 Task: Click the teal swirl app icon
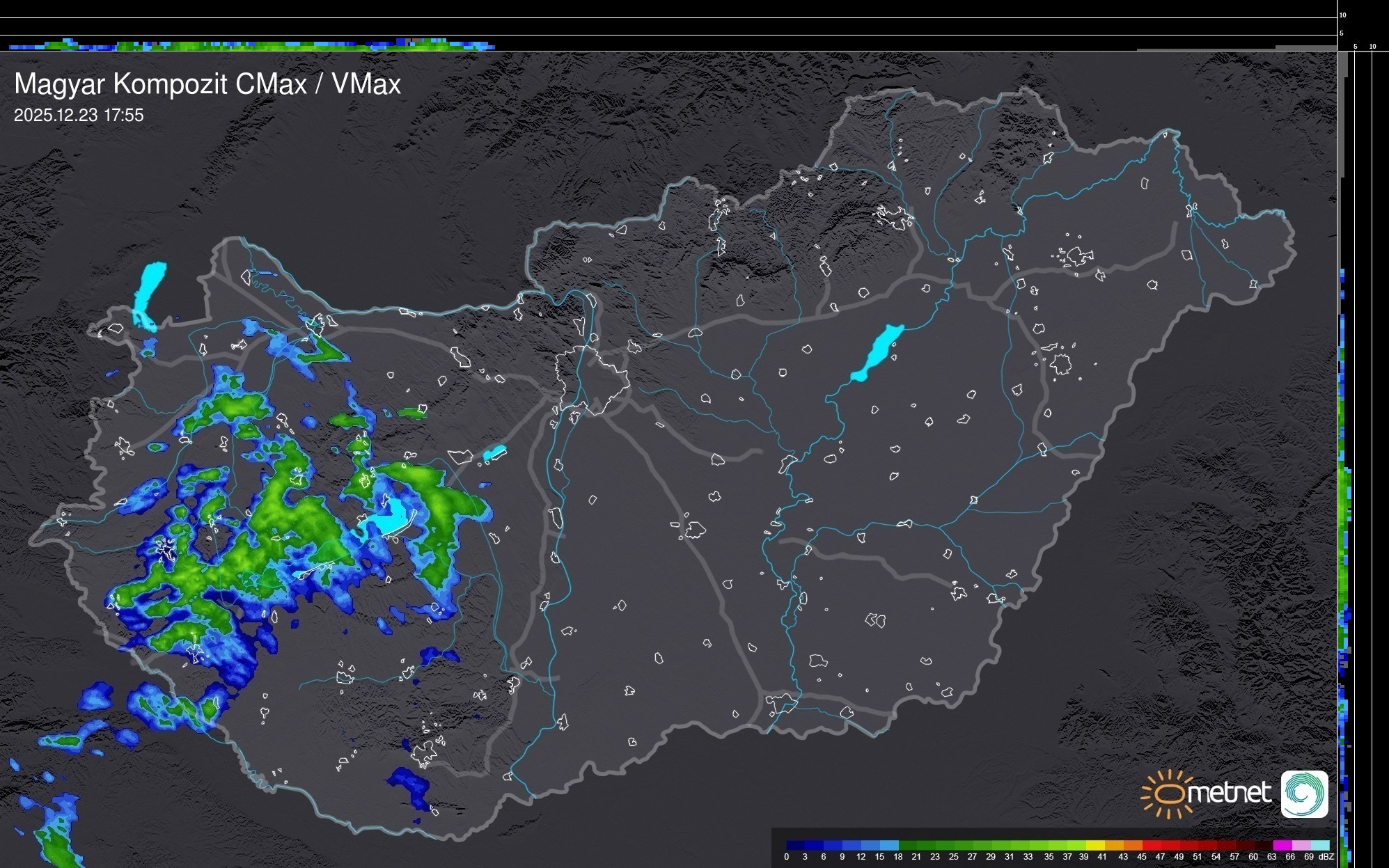pos(1305,794)
